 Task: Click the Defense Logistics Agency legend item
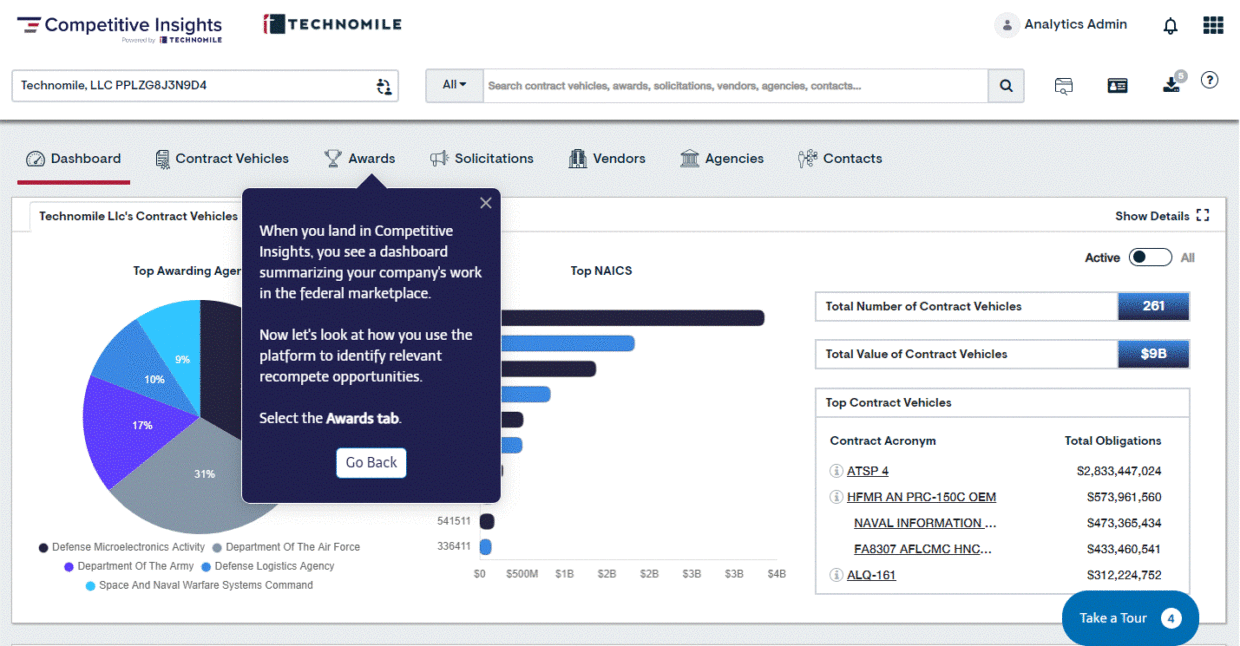[x=268, y=567]
